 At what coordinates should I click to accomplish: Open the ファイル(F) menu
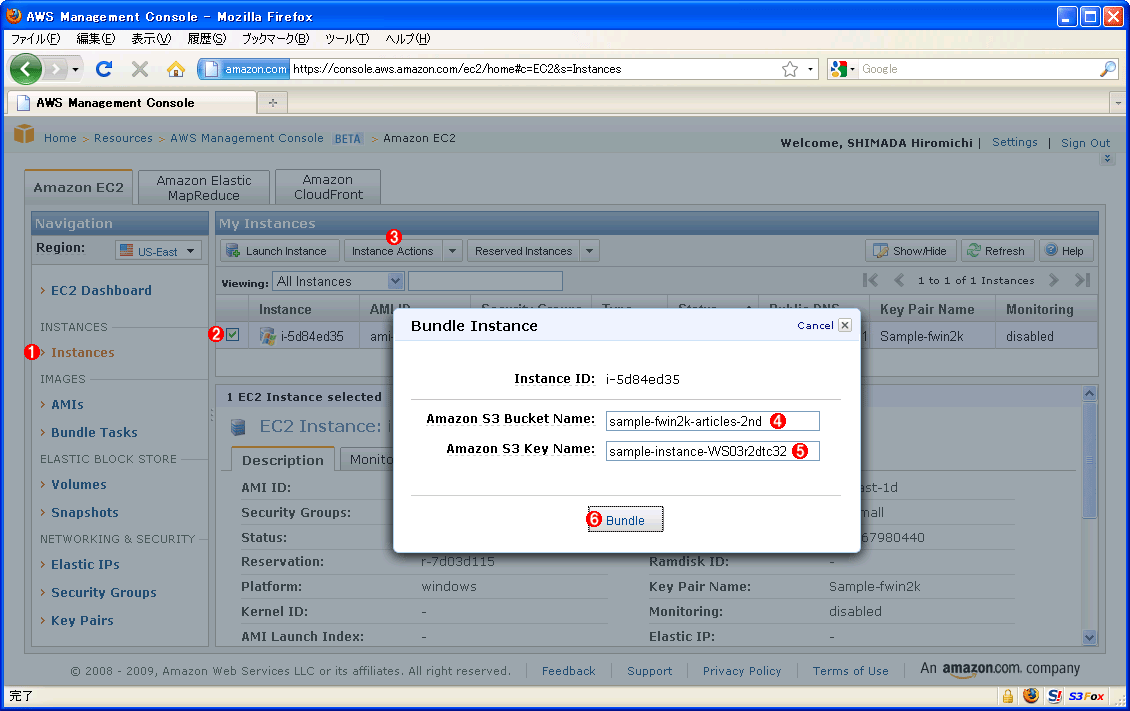point(35,39)
